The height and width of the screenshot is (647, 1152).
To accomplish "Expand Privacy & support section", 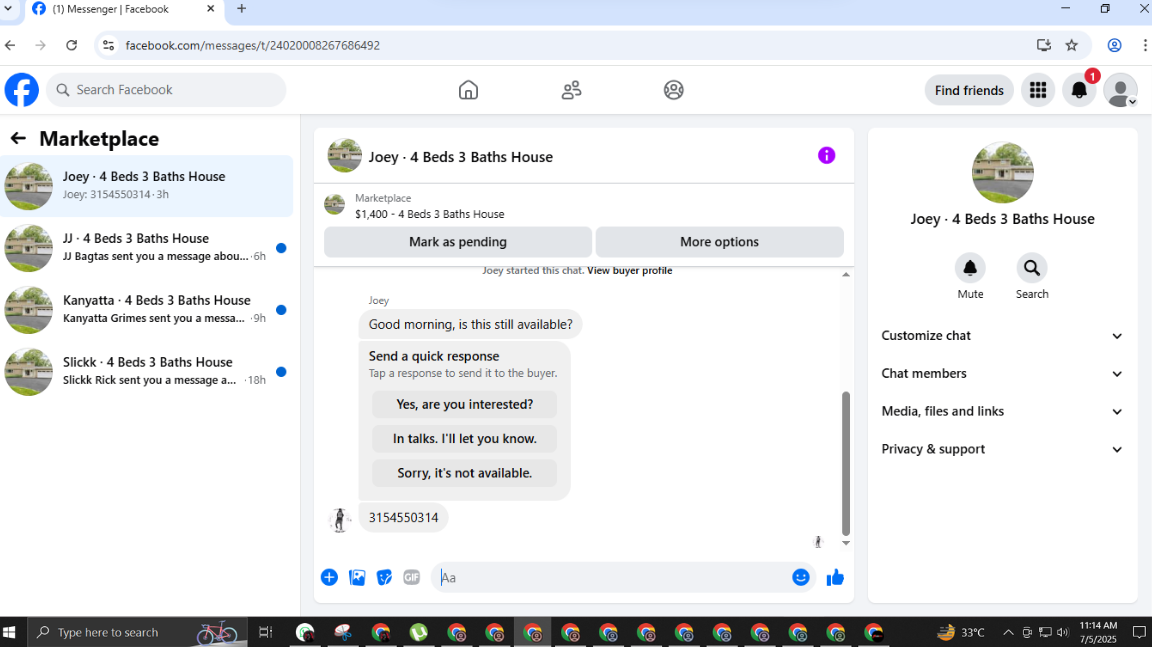I will pos(1002,449).
